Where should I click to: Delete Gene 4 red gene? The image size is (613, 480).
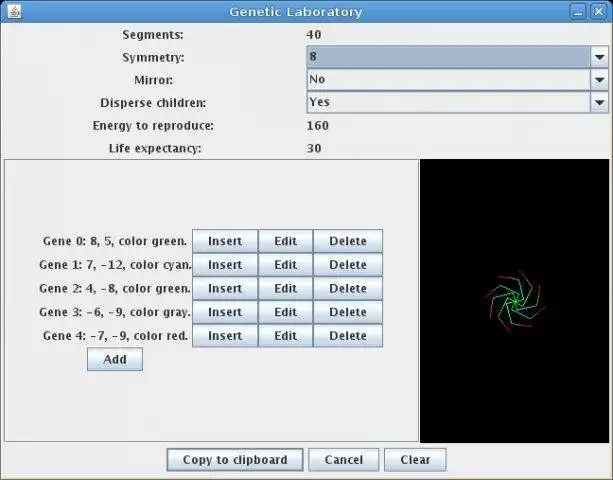click(x=348, y=336)
